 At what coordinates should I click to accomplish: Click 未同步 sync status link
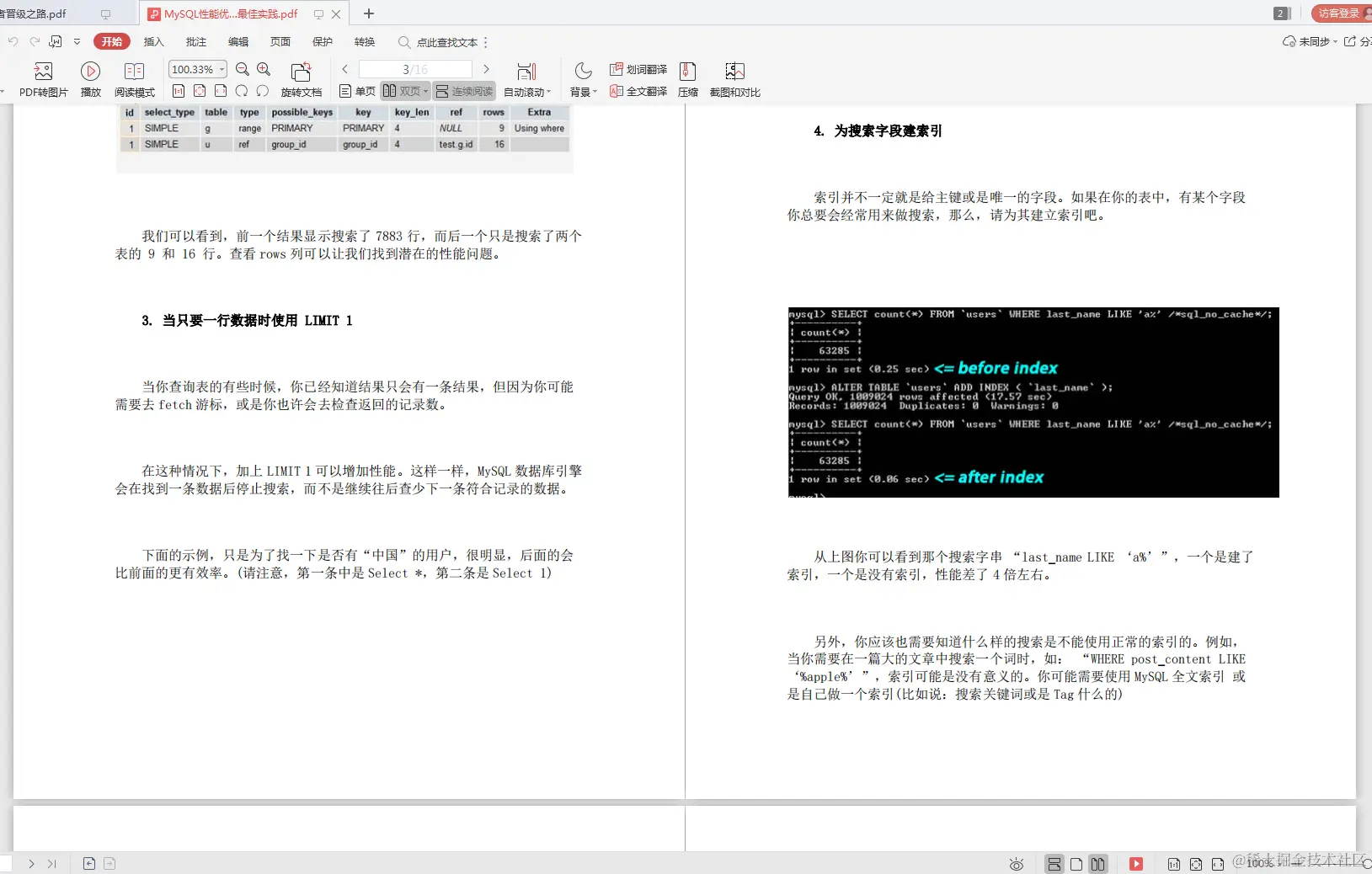point(1315,41)
